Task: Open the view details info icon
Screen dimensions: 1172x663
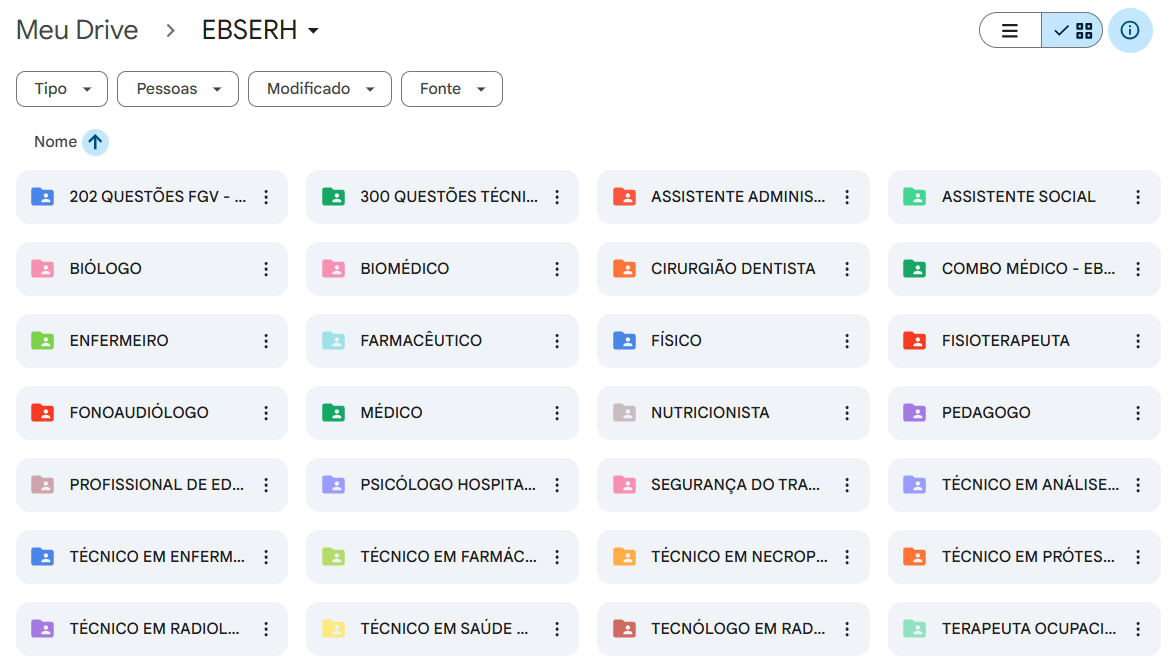Action: (1130, 30)
